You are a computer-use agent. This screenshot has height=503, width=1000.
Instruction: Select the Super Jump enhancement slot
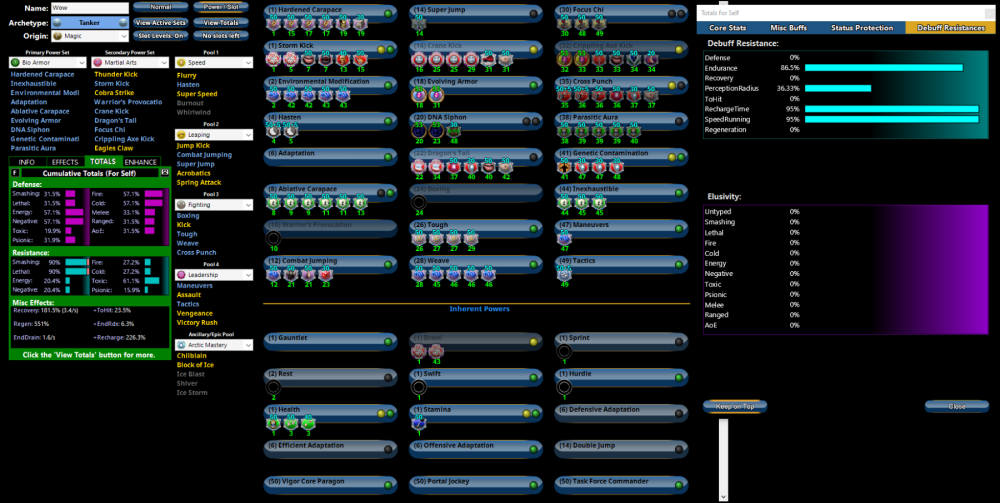click(418, 22)
